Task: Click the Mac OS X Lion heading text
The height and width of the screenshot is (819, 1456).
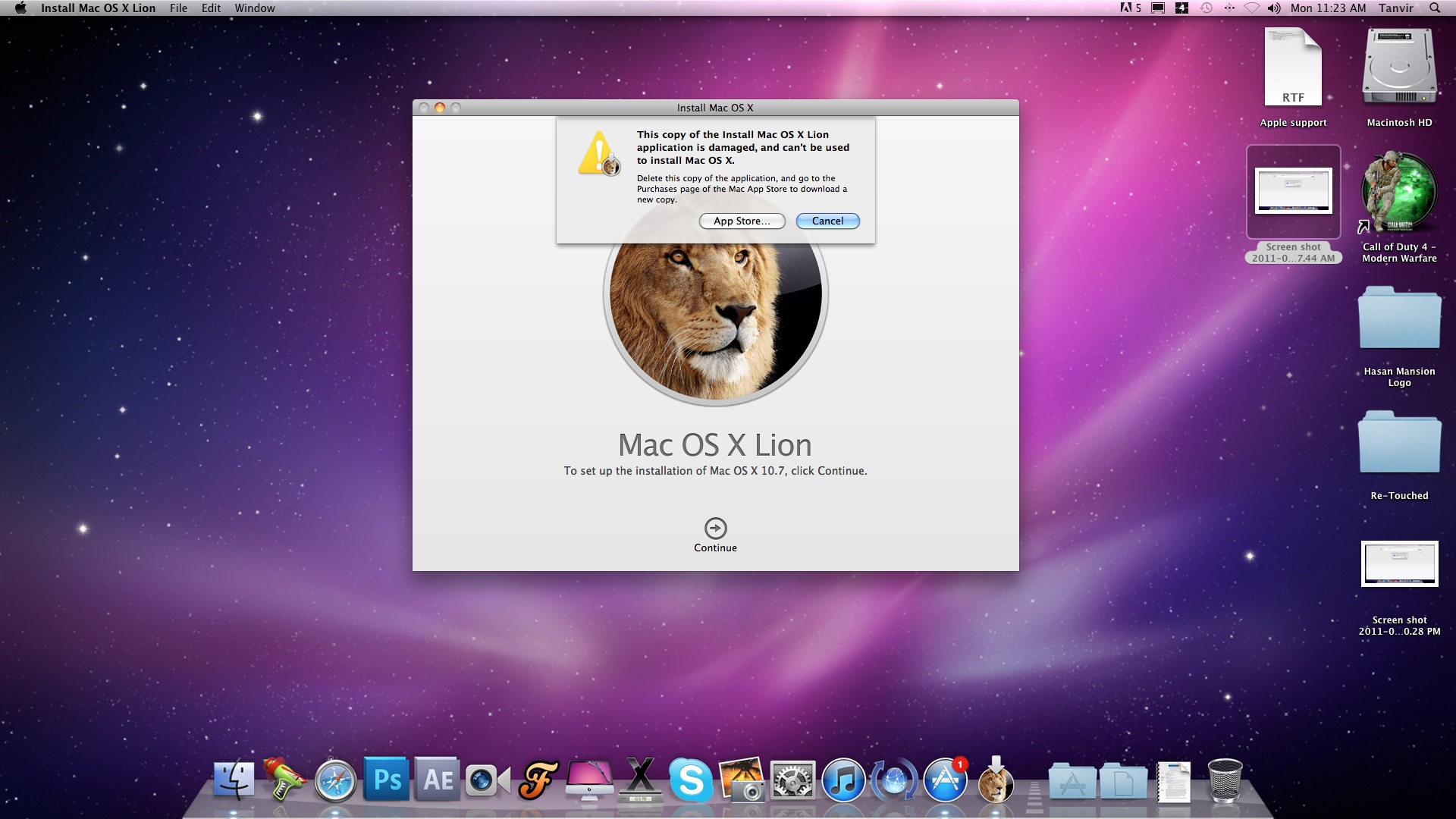Action: pyautogui.click(x=715, y=445)
